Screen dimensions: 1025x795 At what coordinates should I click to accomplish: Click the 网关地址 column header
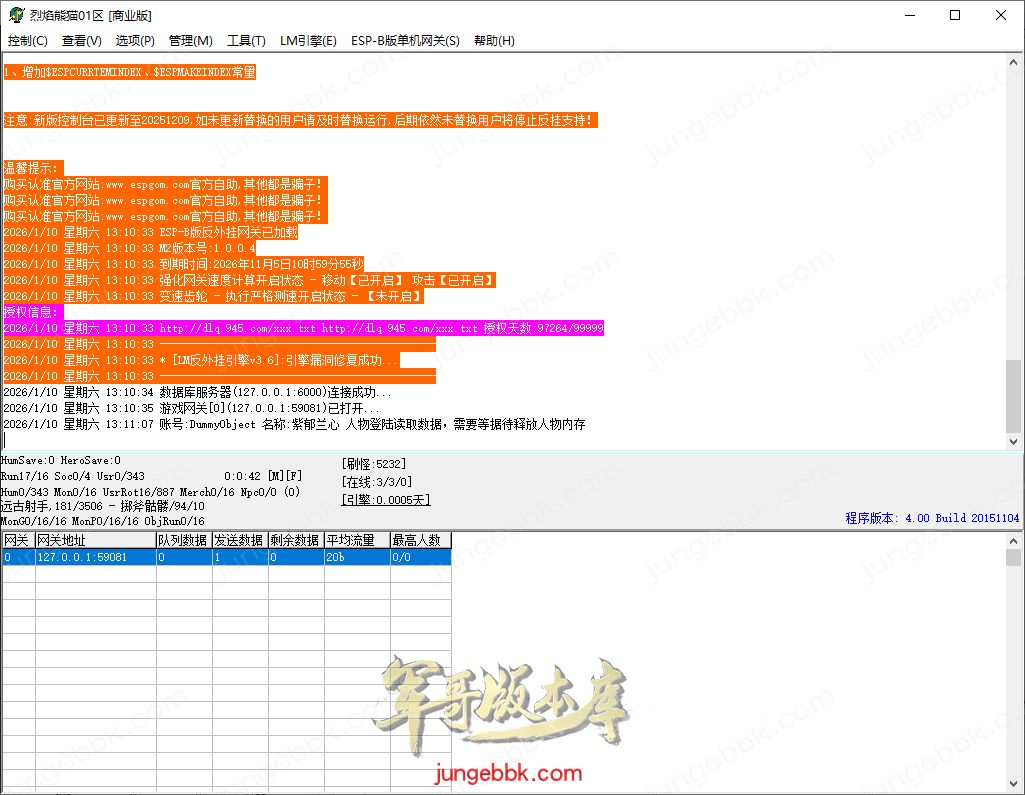coord(95,540)
